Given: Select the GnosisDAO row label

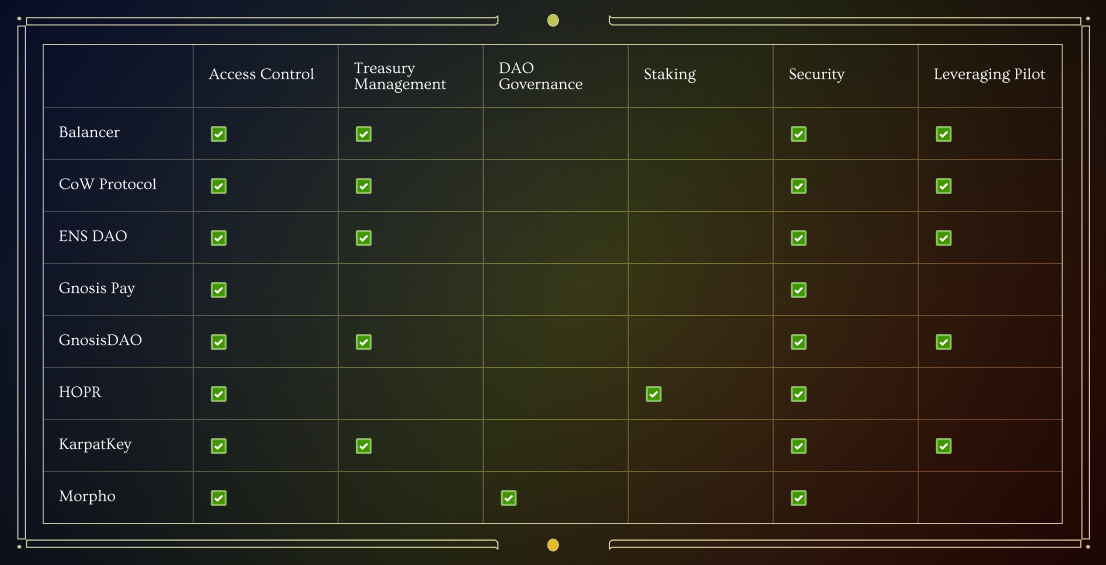Looking at the screenshot, I should click(101, 340).
